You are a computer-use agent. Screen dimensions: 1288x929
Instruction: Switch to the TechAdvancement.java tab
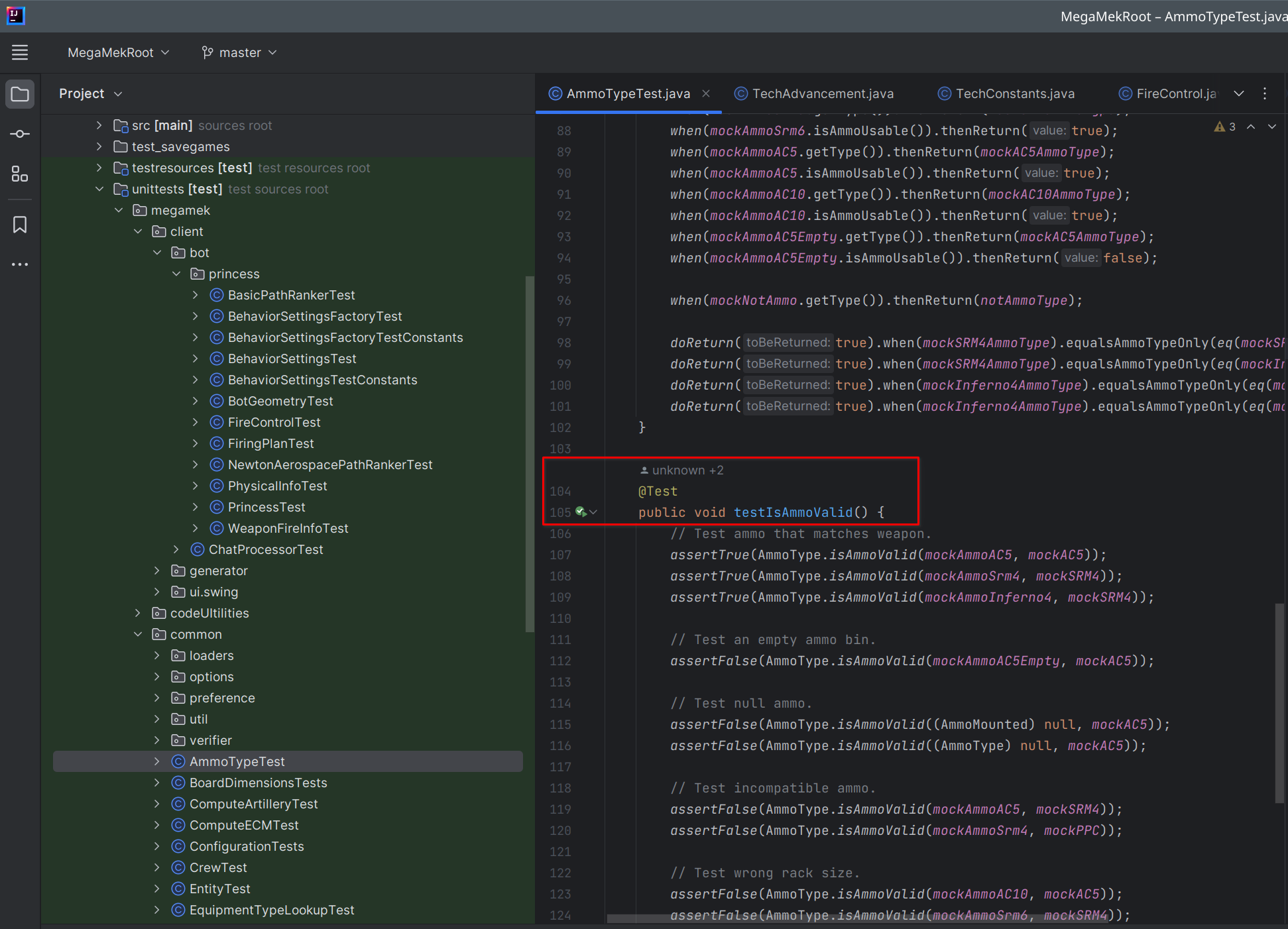822,93
